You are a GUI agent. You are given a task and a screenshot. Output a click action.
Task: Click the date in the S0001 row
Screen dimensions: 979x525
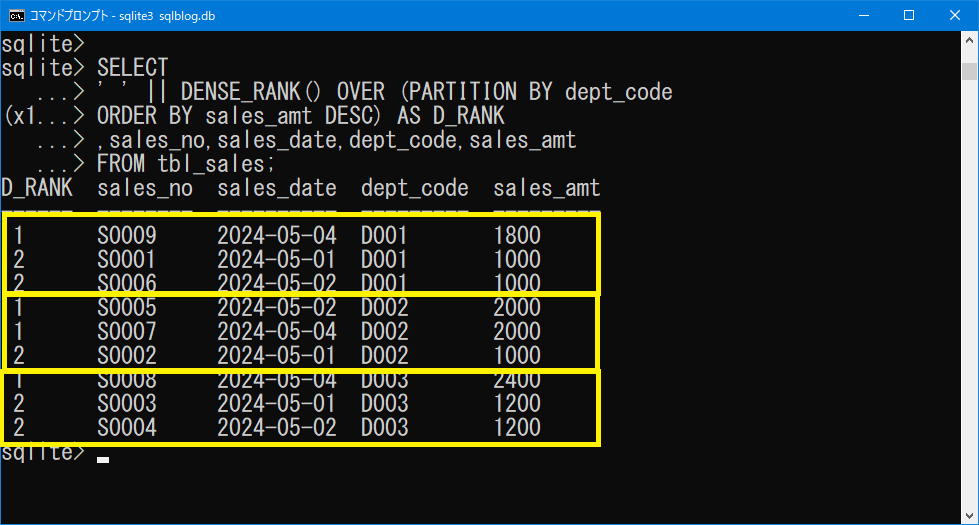pos(277,259)
